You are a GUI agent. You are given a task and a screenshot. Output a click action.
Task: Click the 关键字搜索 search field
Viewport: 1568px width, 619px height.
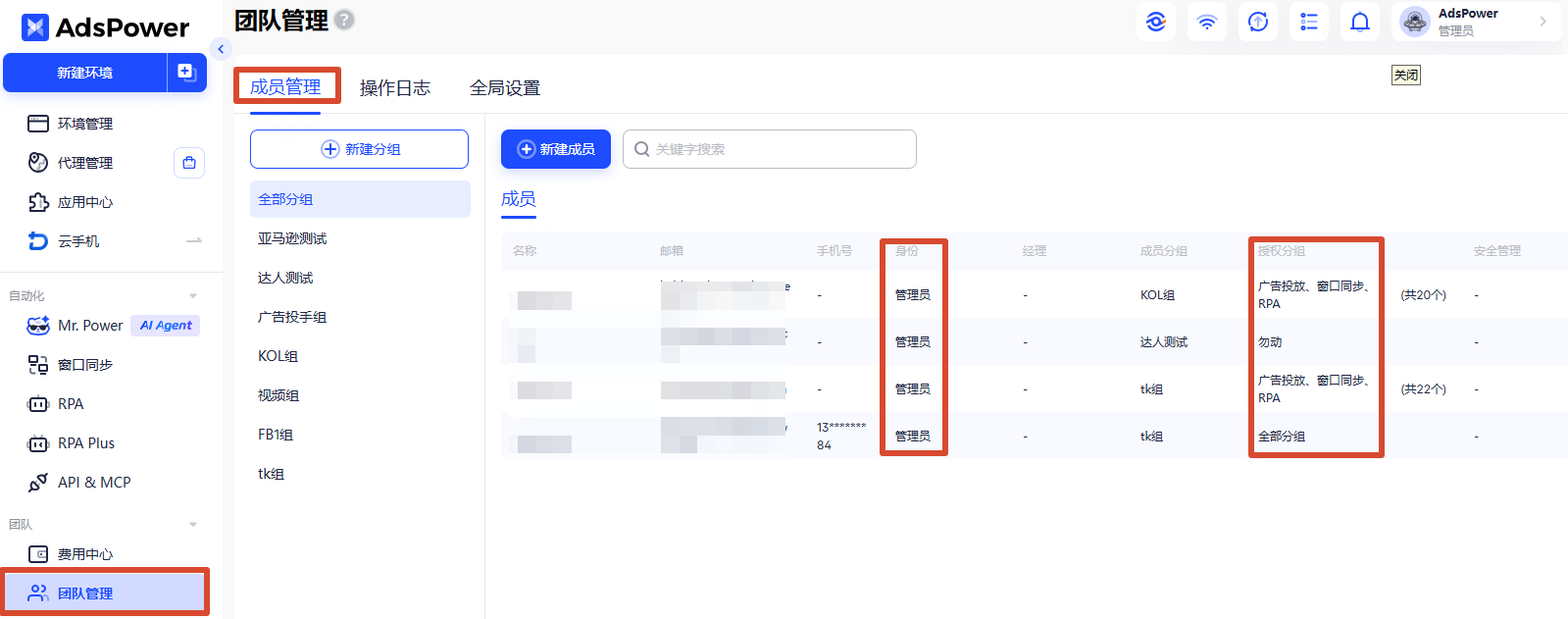pos(770,149)
